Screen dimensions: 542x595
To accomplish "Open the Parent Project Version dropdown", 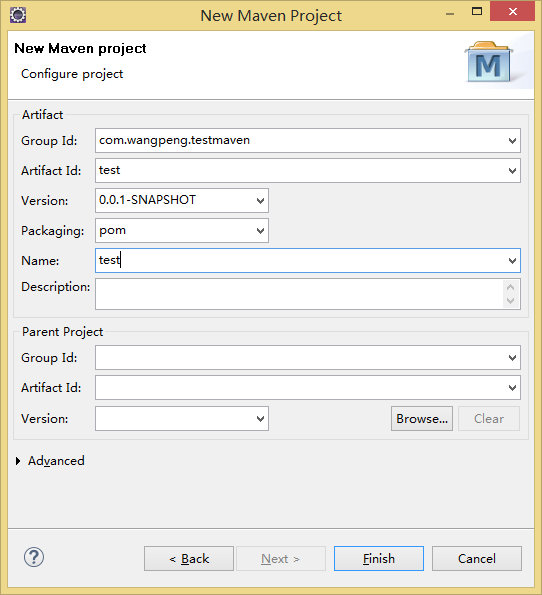I will [x=260, y=419].
